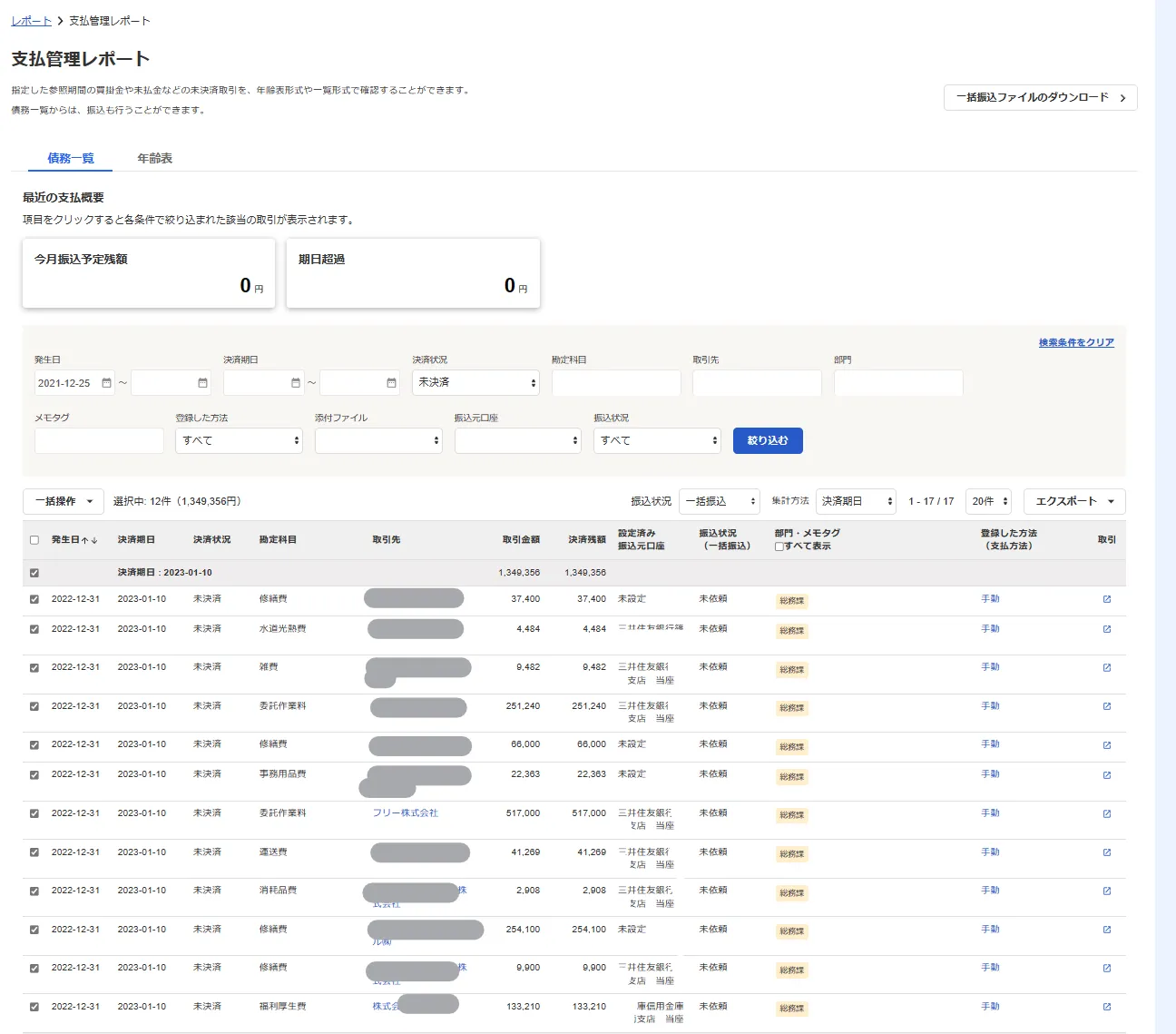
Task: Click 総務課 tag in 雑費 row
Action: [792, 670]
